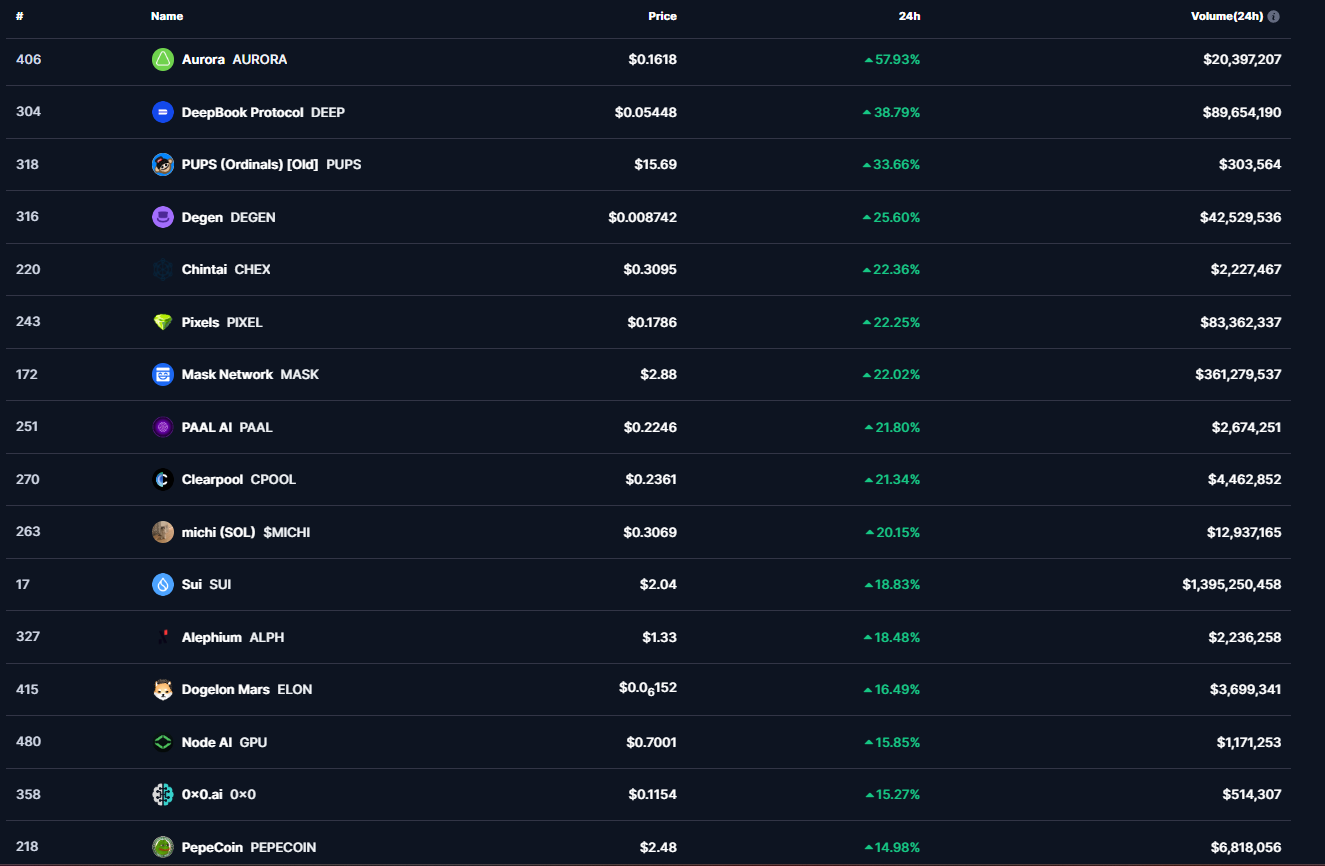Image resolution: width=1325 pixels, height=866 pixels.
Task: Click the Pixels green gem icon
Action: click(x=162, y=322)
